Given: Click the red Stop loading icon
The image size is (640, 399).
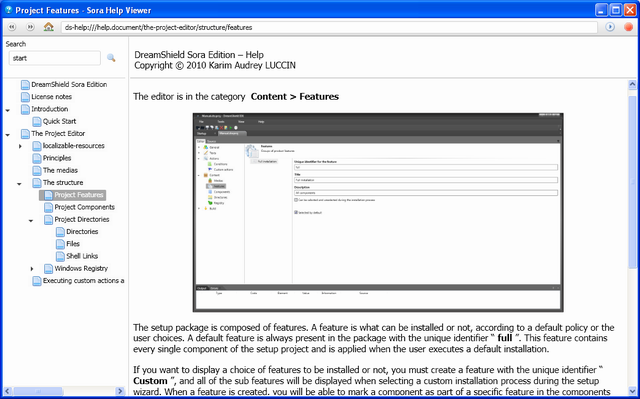Looking at the screenshot, I should 629,27.
